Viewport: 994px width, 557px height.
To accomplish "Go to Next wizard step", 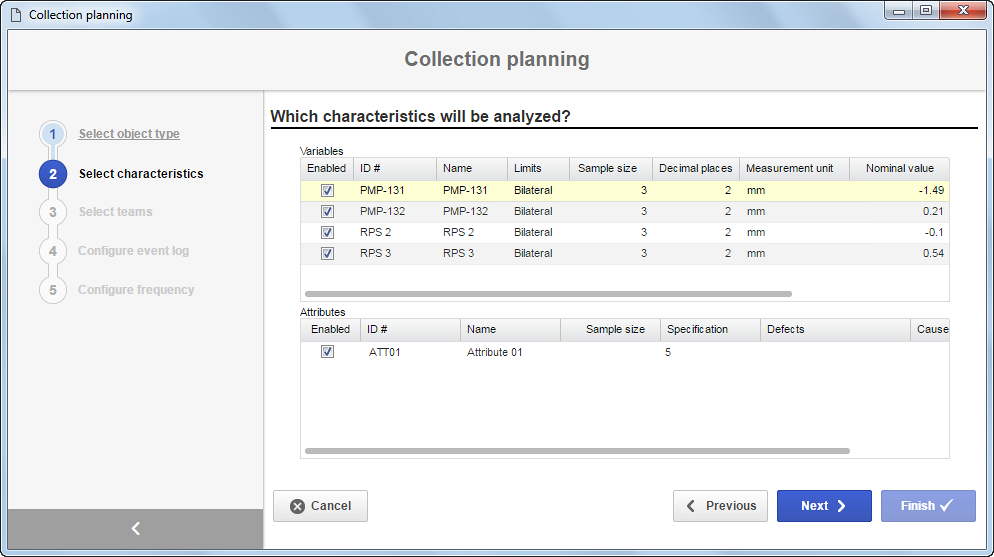I will click(x=824, y=506).
